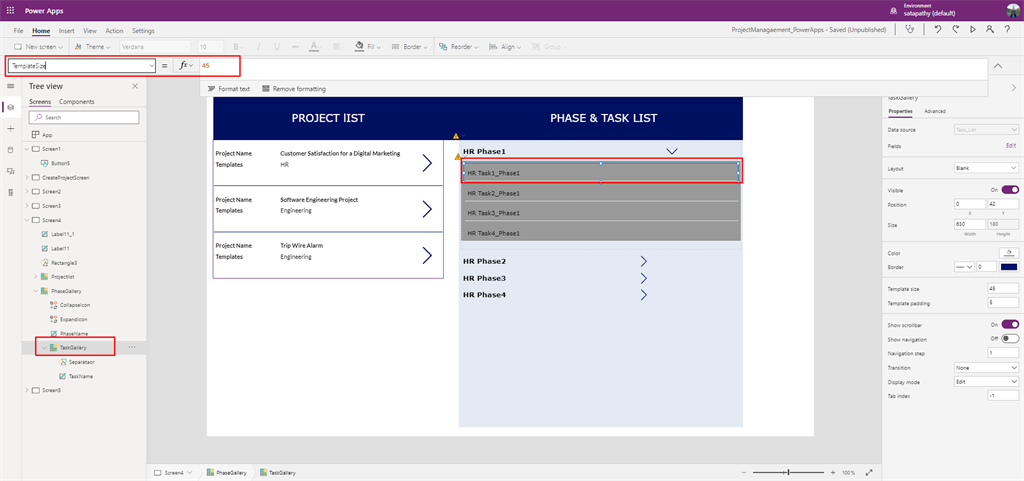Open the Border toolbar dropdown
1024x481 pixels.
[410, 47]
